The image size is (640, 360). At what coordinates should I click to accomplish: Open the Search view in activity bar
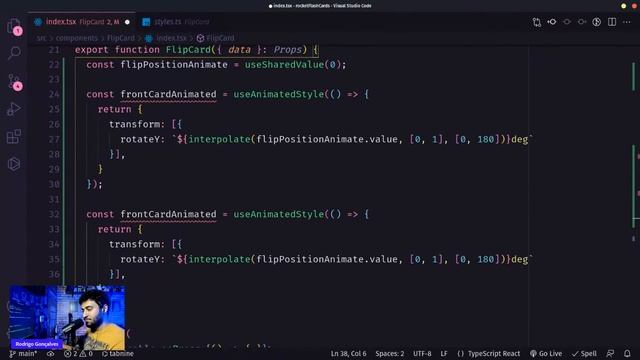(x=14, y=53)
